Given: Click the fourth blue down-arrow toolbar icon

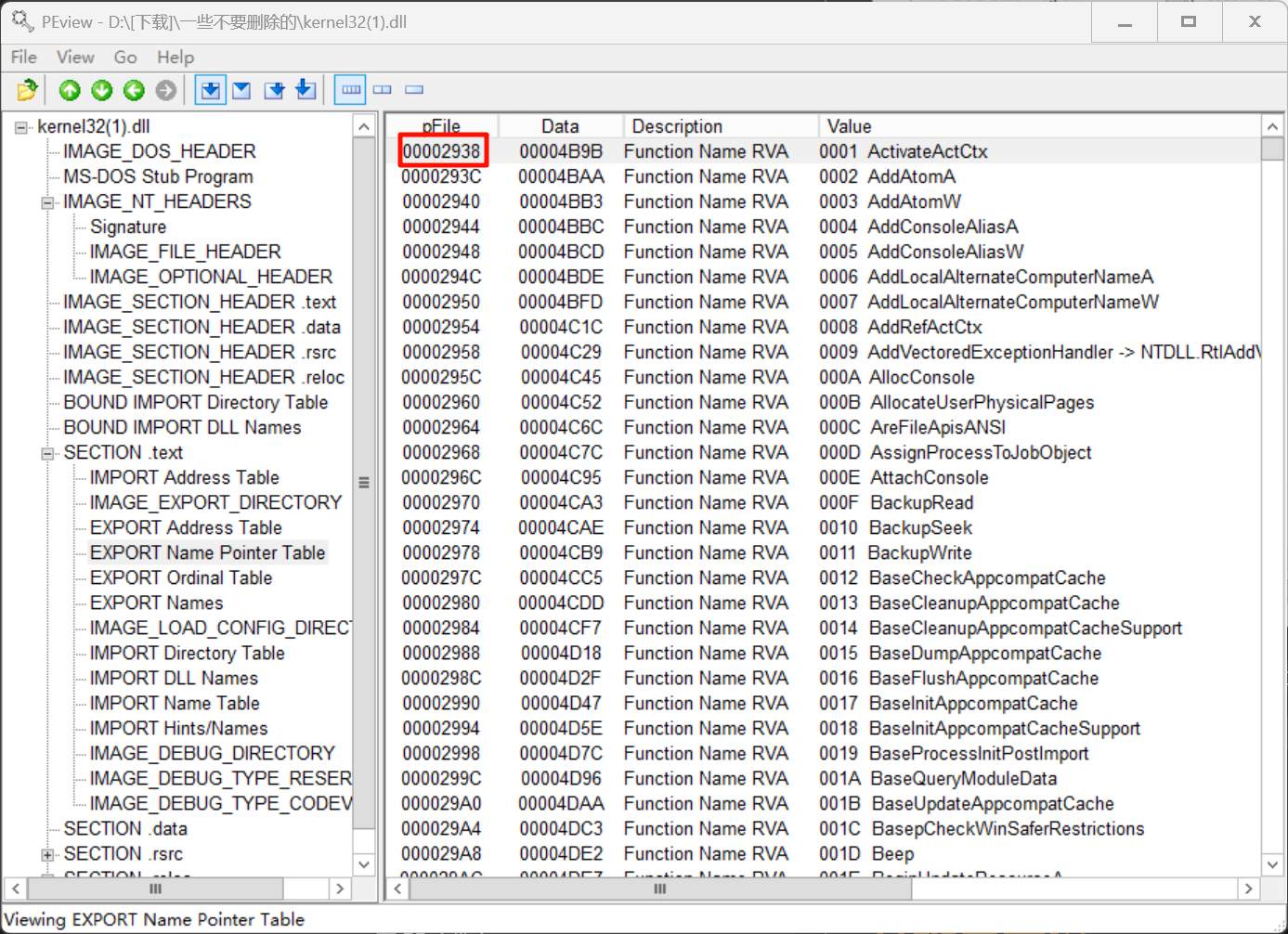Looking at the screenshot, I should click(306, 90).
